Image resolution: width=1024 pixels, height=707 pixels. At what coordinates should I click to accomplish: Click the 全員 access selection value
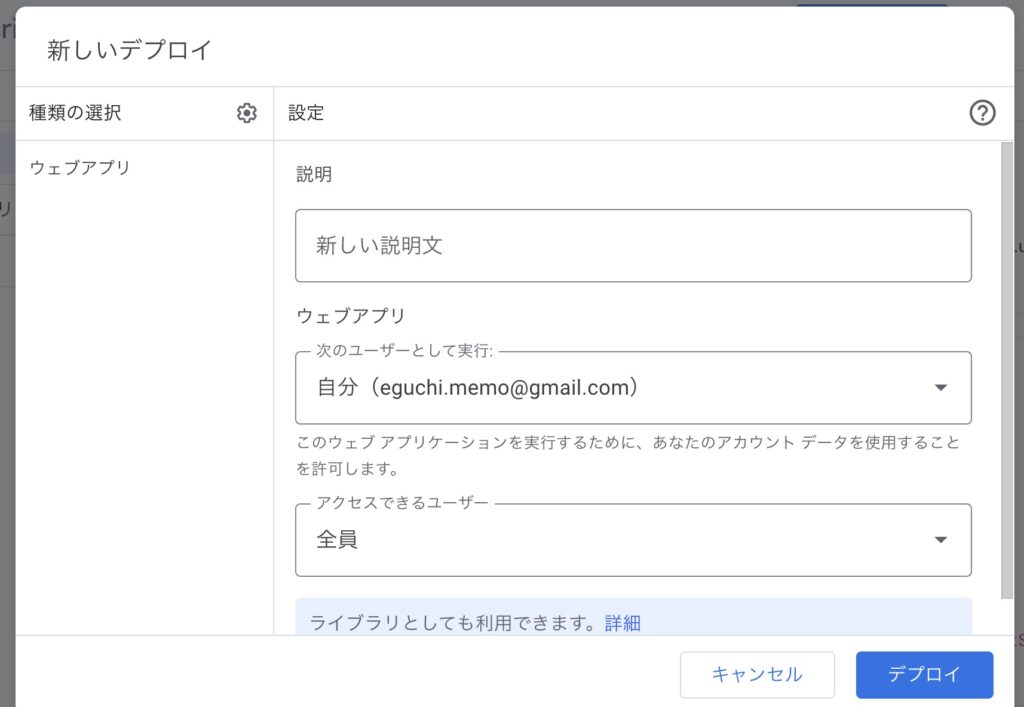click(x=337, y=540)
